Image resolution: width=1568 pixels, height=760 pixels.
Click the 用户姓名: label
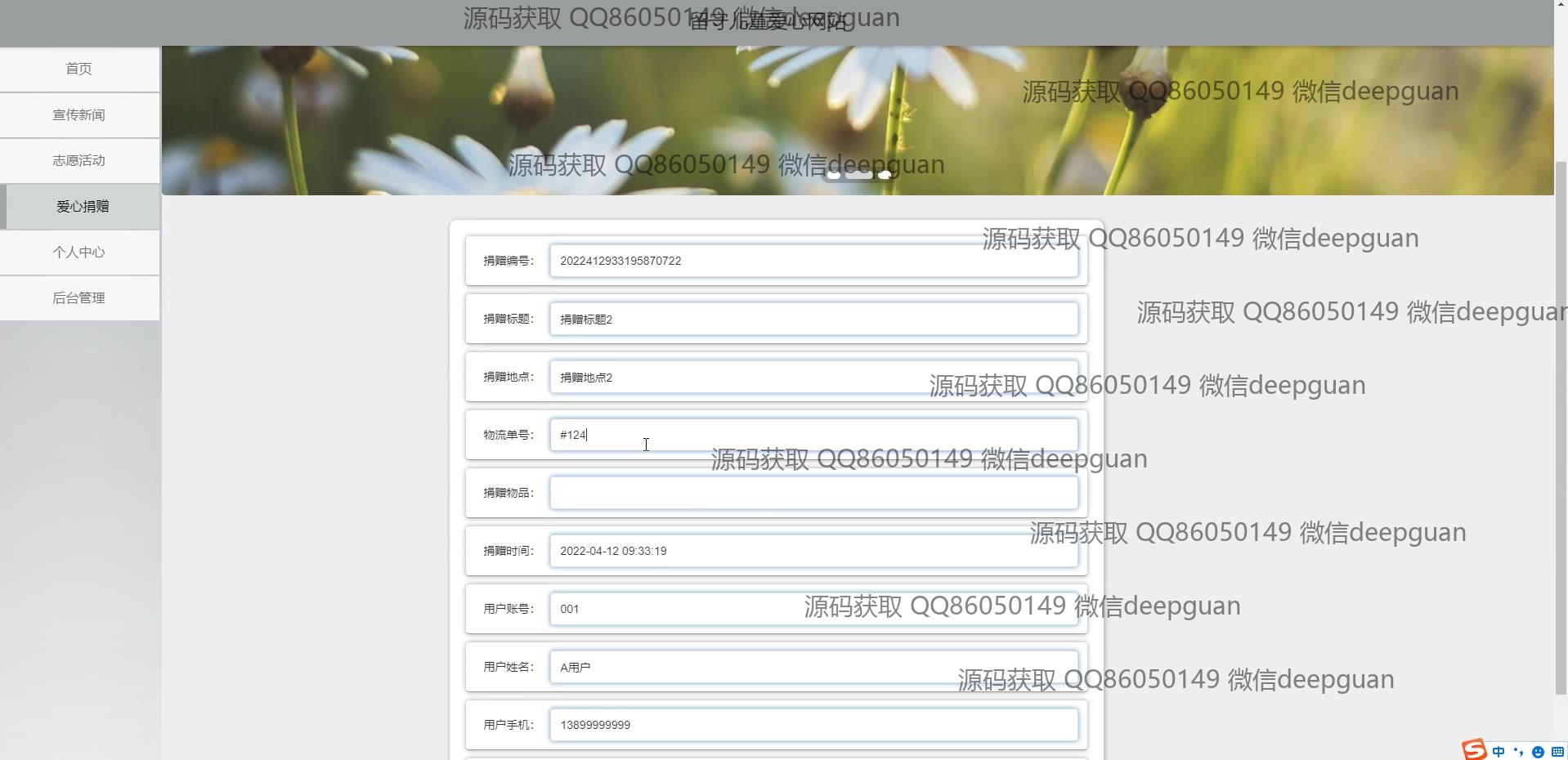click(x=508, y=667)
